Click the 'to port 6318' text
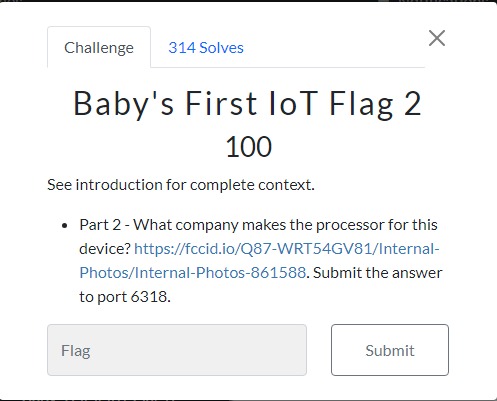 tap(125, 297)
